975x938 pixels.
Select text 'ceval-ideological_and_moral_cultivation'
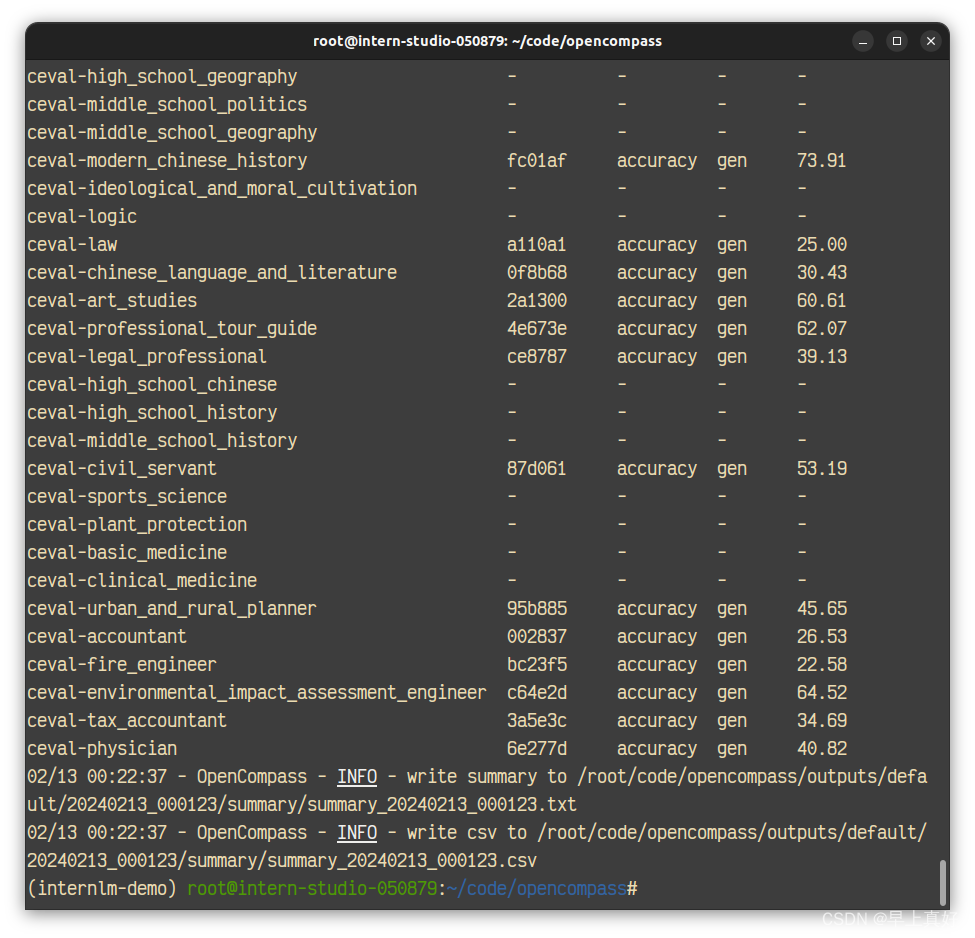(222, 188)
